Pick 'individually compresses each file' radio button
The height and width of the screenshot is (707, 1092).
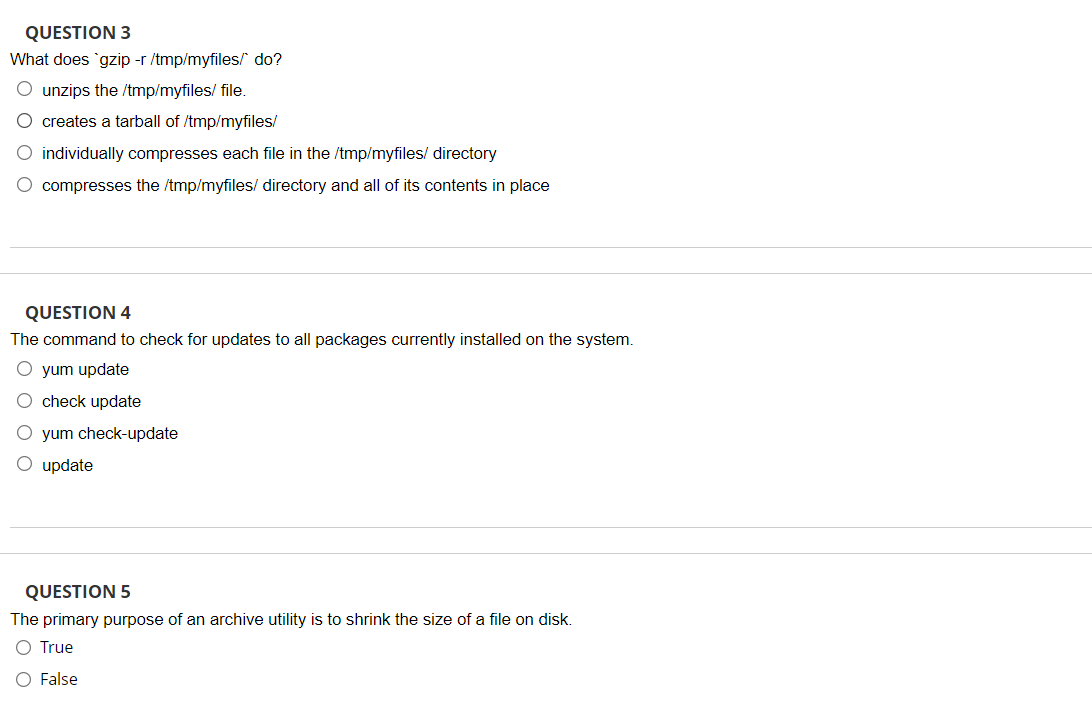pyautogui.click(x=24, y=153)
